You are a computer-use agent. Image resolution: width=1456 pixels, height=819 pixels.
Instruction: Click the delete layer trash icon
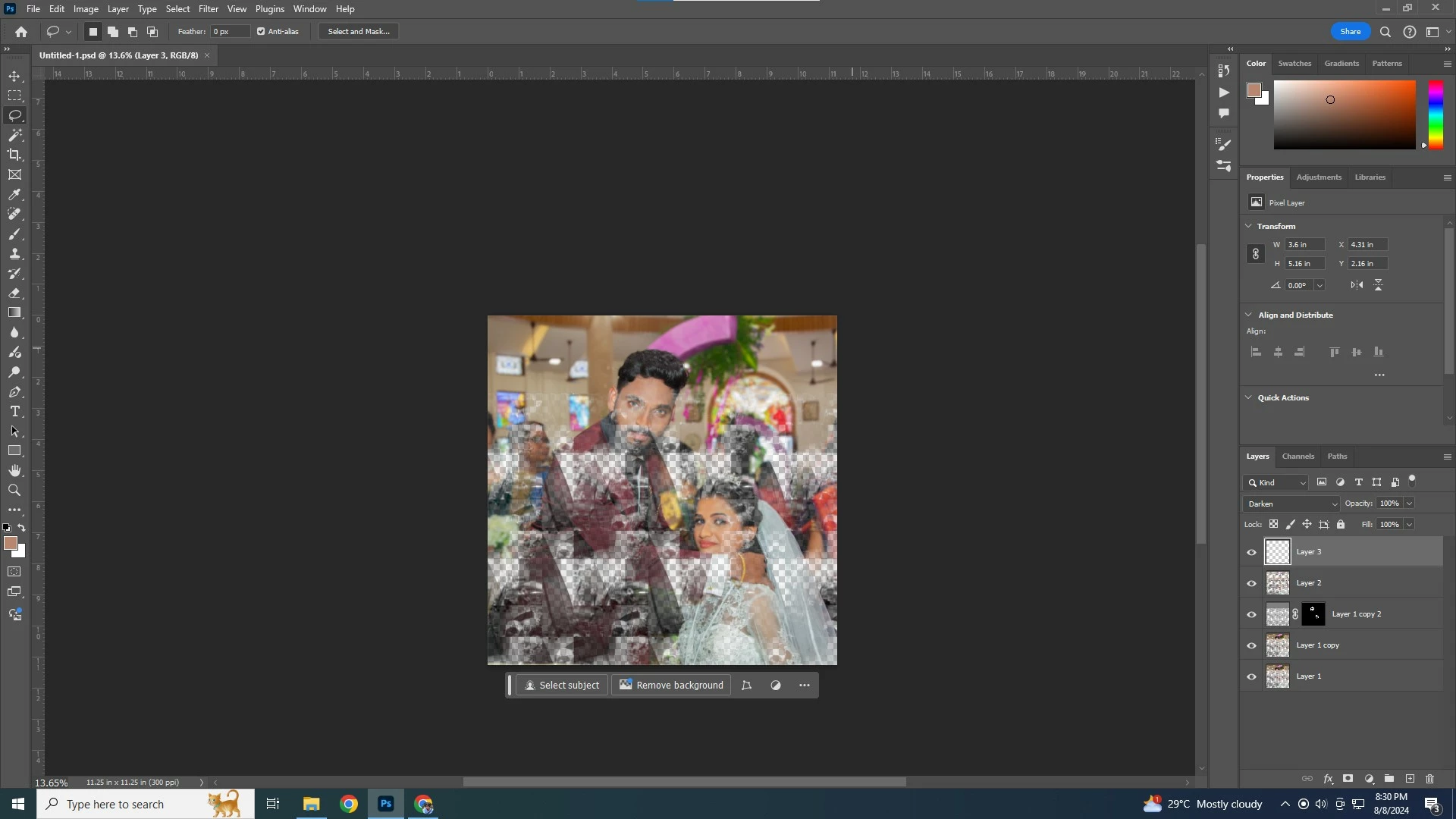pyautogui.click(x=1429, y=779)
